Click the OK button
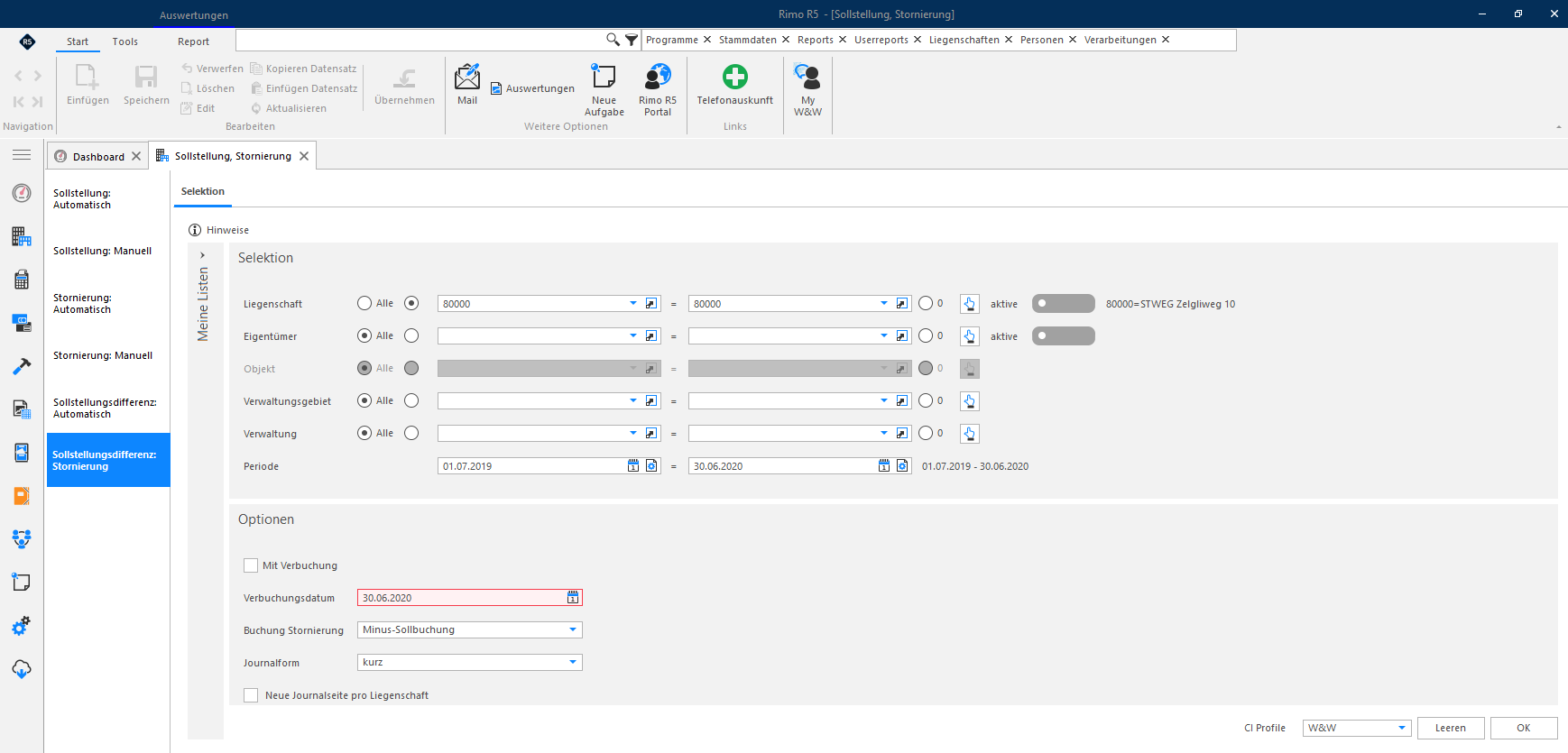 coord(1524,728)
